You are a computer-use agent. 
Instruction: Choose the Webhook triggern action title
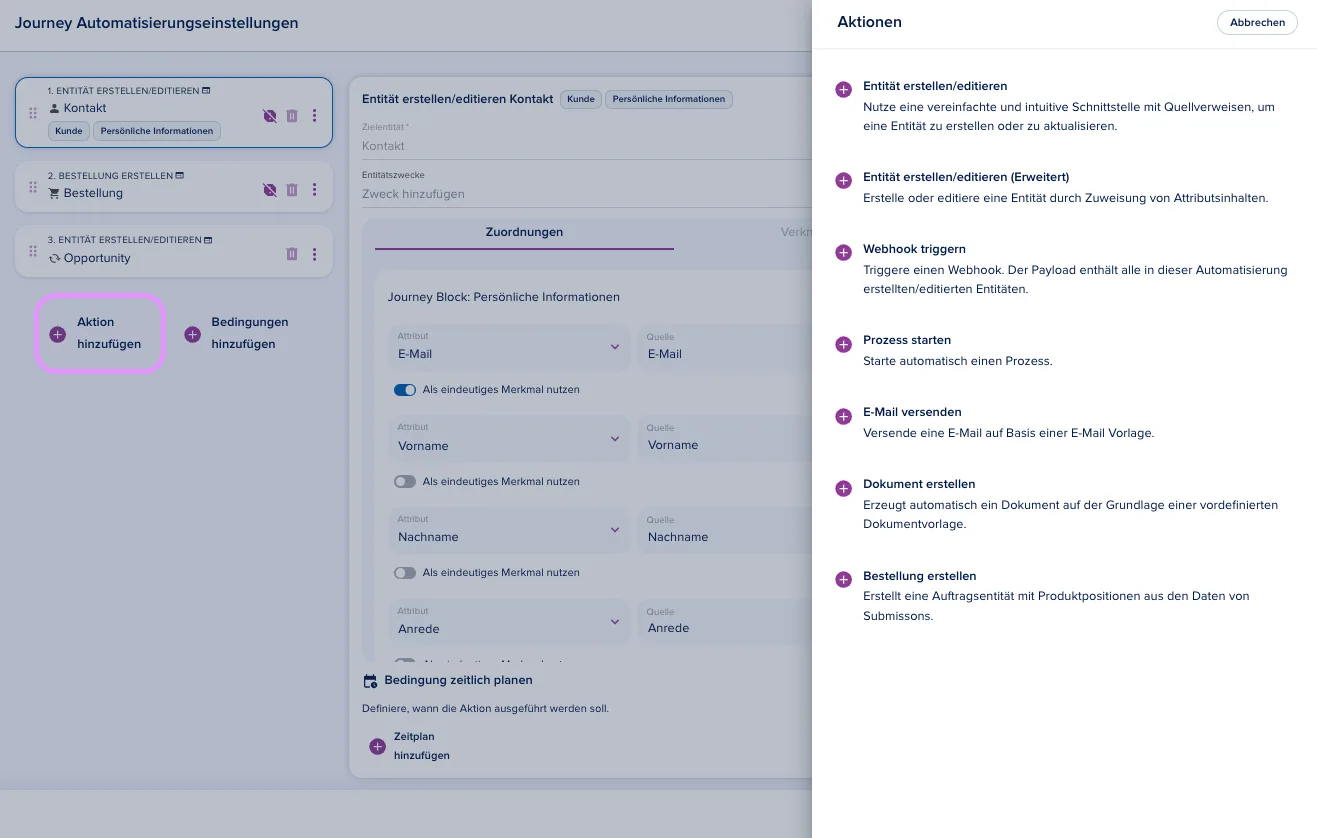(914, 249)
